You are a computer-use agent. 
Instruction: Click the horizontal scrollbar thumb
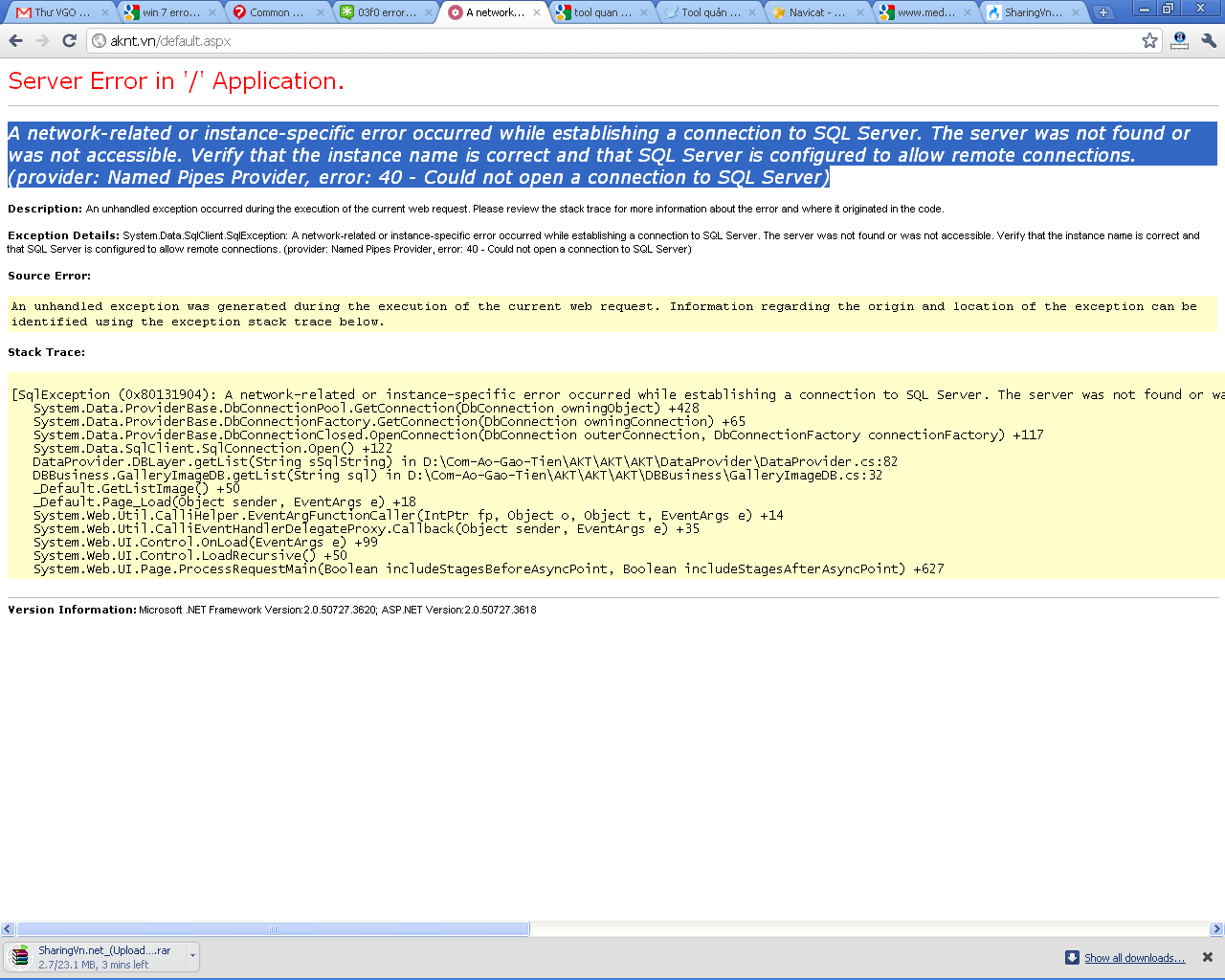pyautogui.click(x=273, y=929)
